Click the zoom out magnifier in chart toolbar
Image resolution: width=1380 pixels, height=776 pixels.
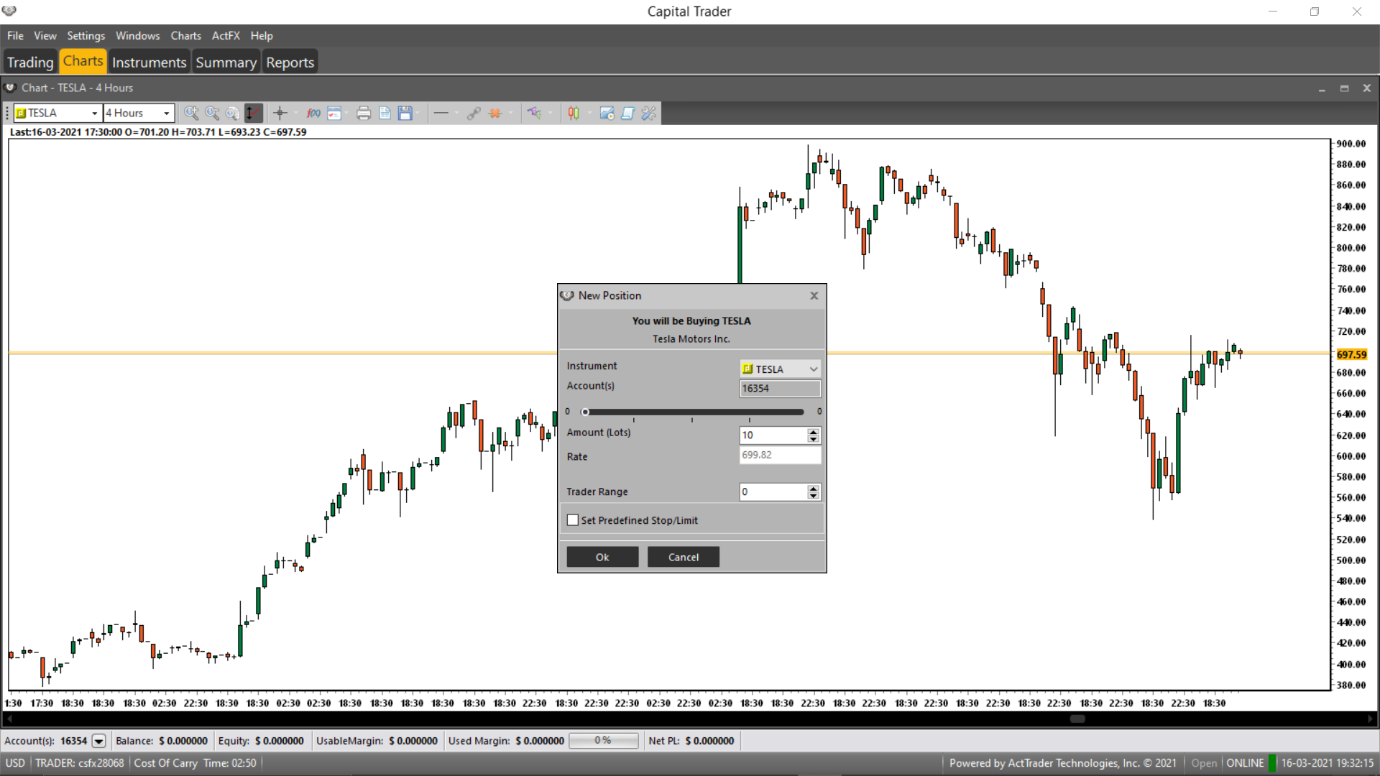212,113
